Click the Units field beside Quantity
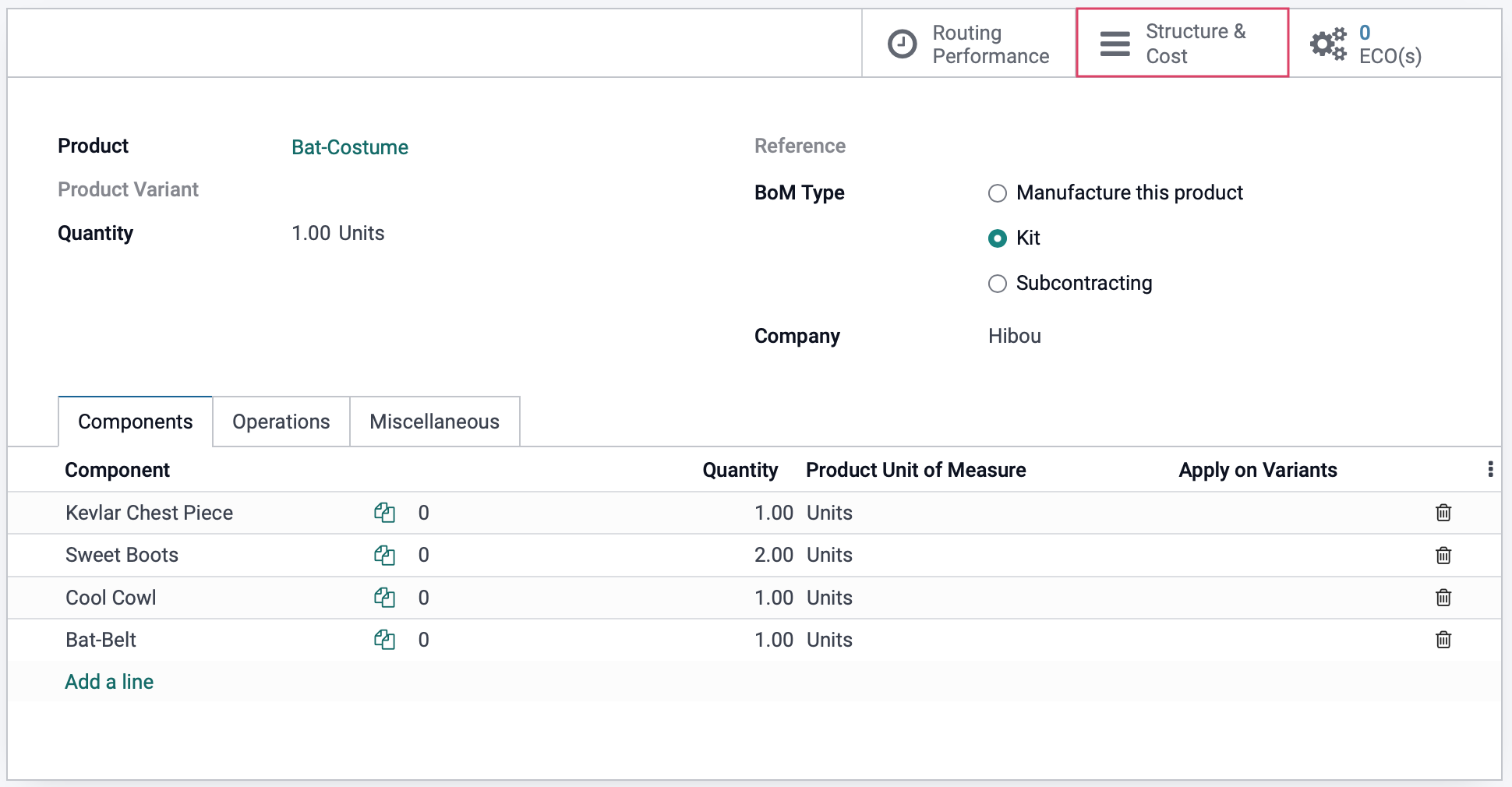The height and width of the screenshot is (787, 1512). (362, 233)
